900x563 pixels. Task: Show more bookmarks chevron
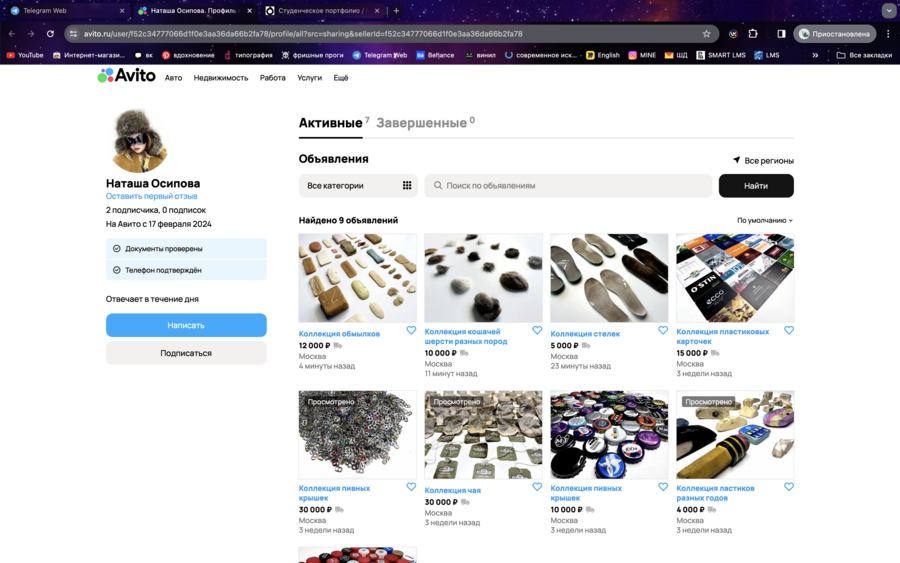tap(815, 55)
